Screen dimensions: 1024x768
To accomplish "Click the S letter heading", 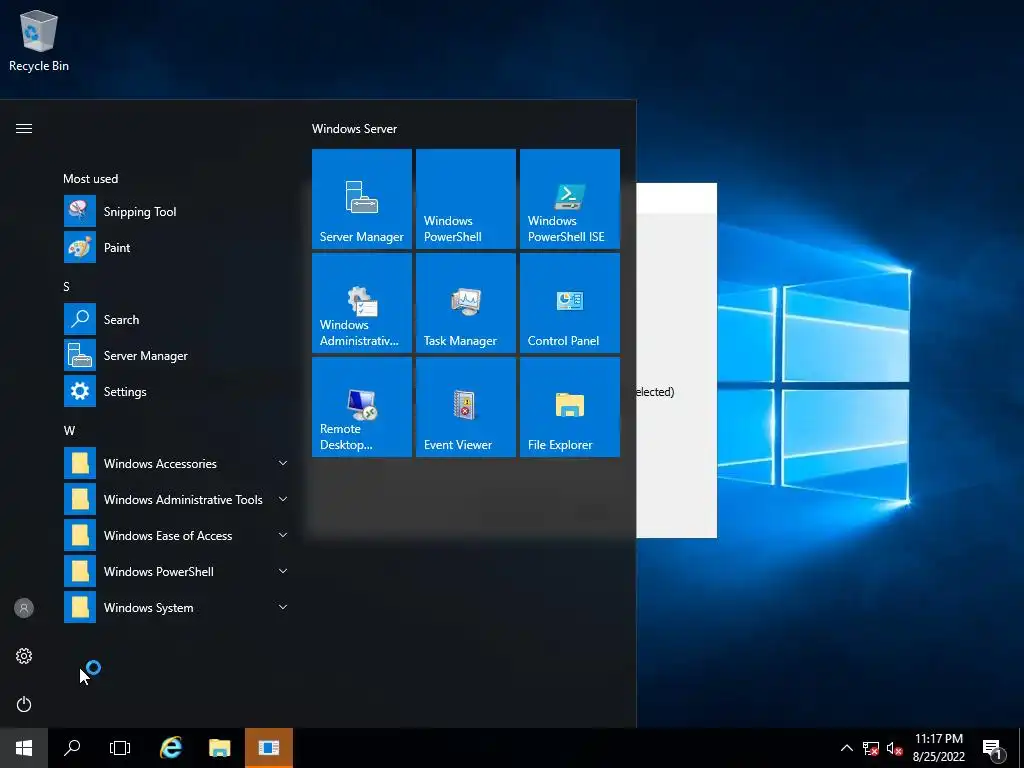I will (x=67, y=287).
